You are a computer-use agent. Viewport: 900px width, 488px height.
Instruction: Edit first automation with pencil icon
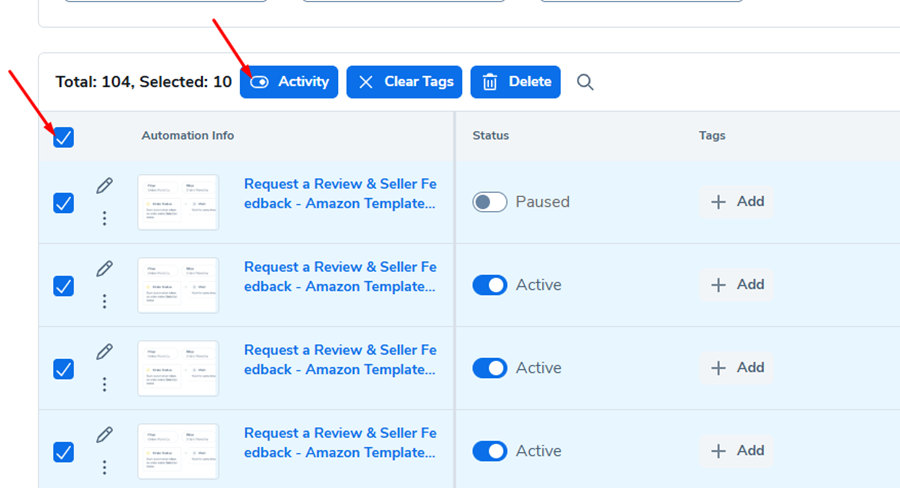coord(104,186)
